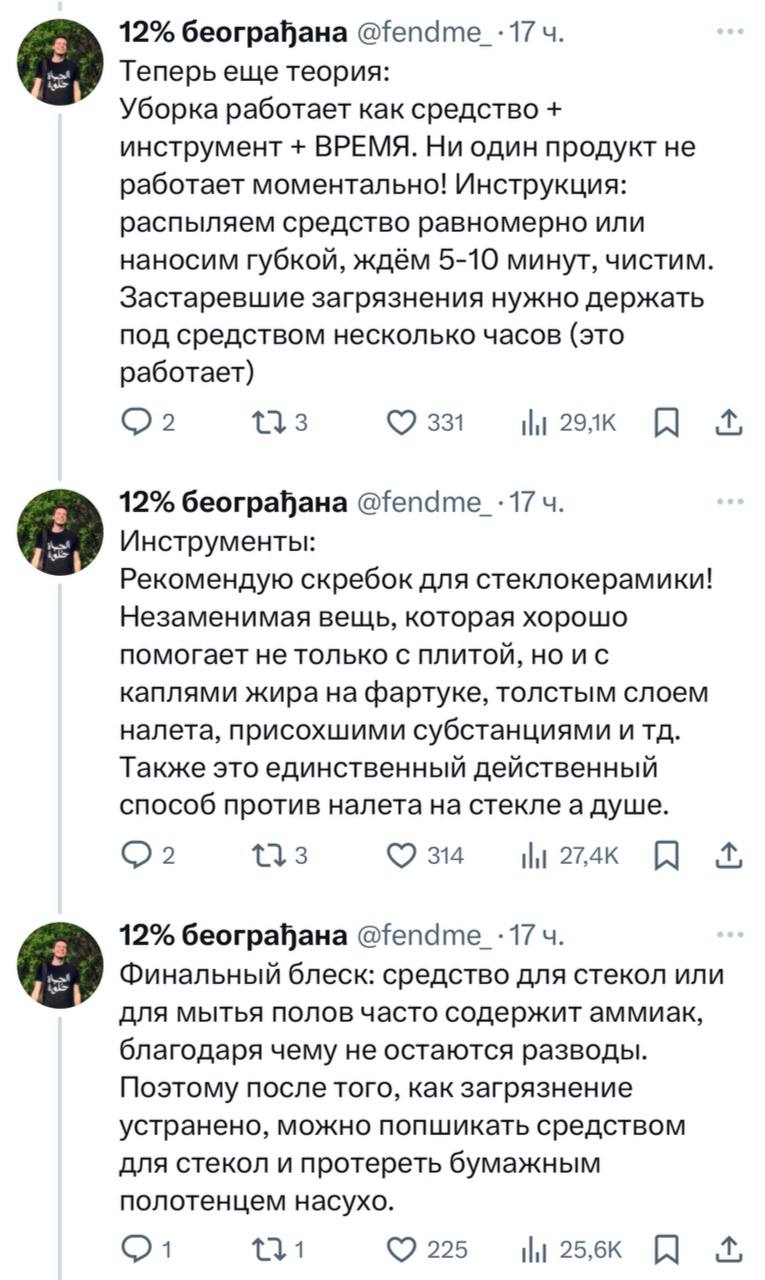Open the @fendme_ handle in the first tweet
Screen dimensions: 765x1280
coord(424,34)
